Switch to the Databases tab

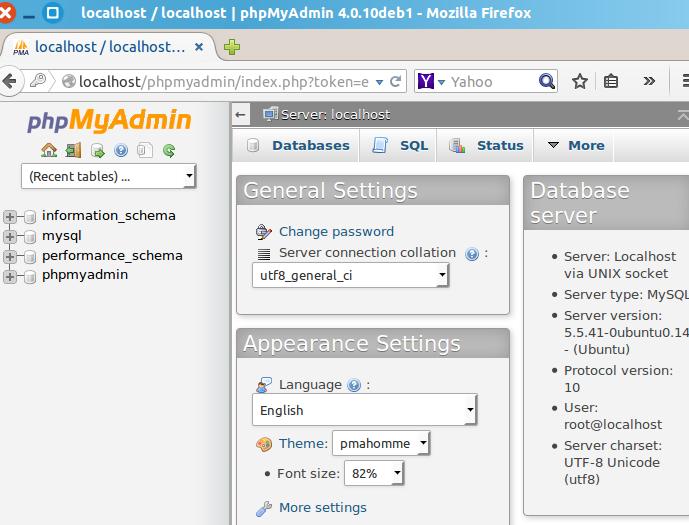298,145
